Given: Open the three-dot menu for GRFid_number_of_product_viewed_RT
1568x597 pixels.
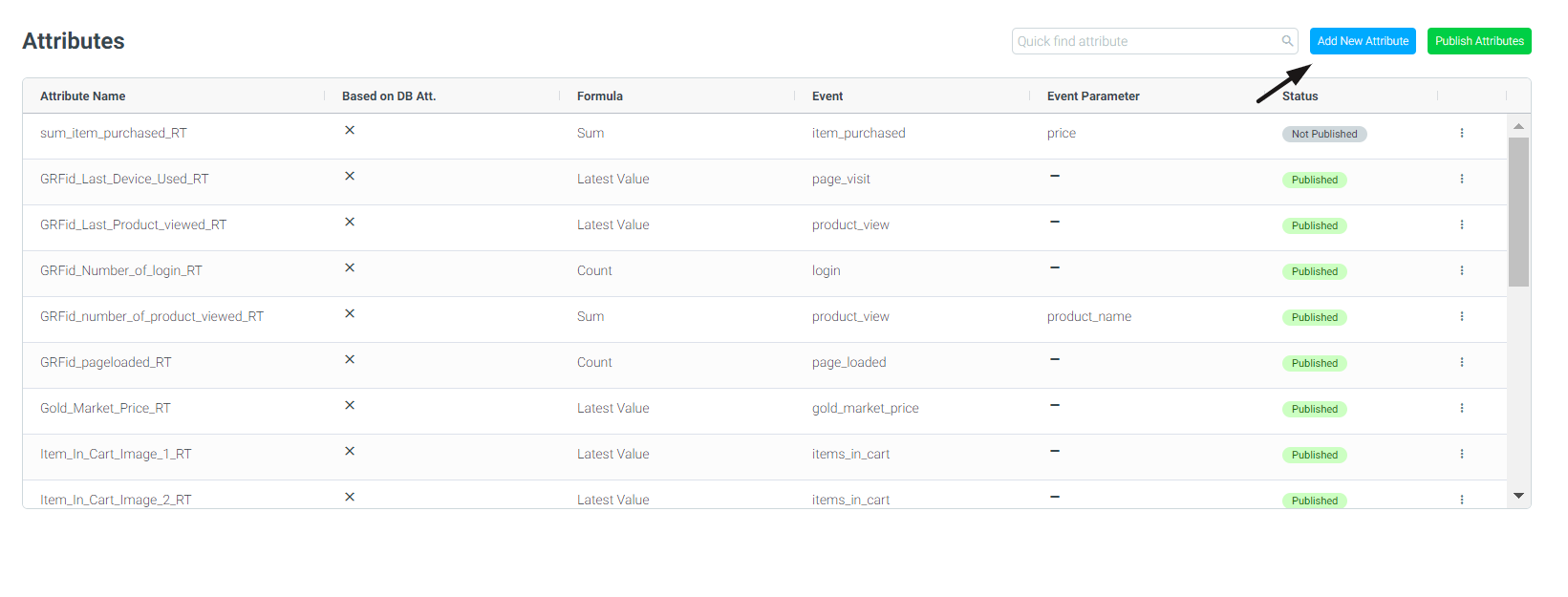Looking at the screenshot, I should click(1462, 316).
